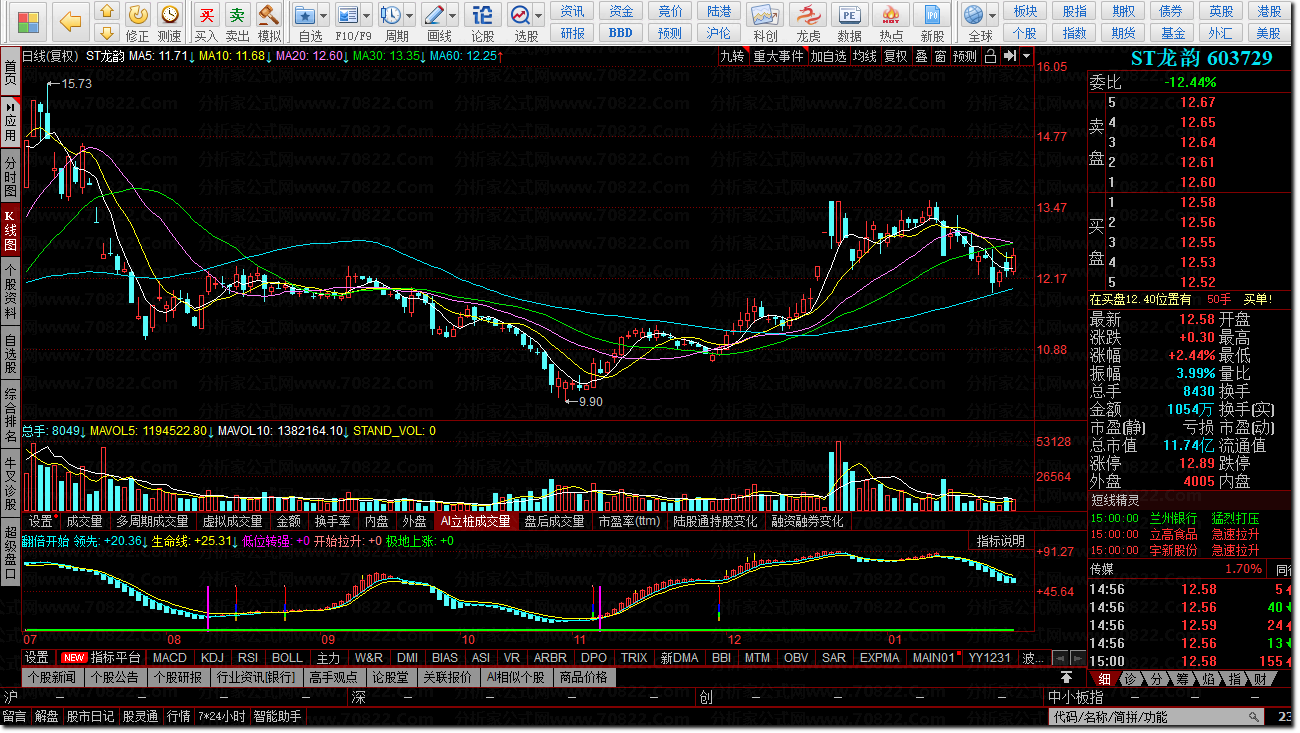Open the colorful main menu icon
This screenshot has width=1300, height=733.
click(x=28, y=20)
